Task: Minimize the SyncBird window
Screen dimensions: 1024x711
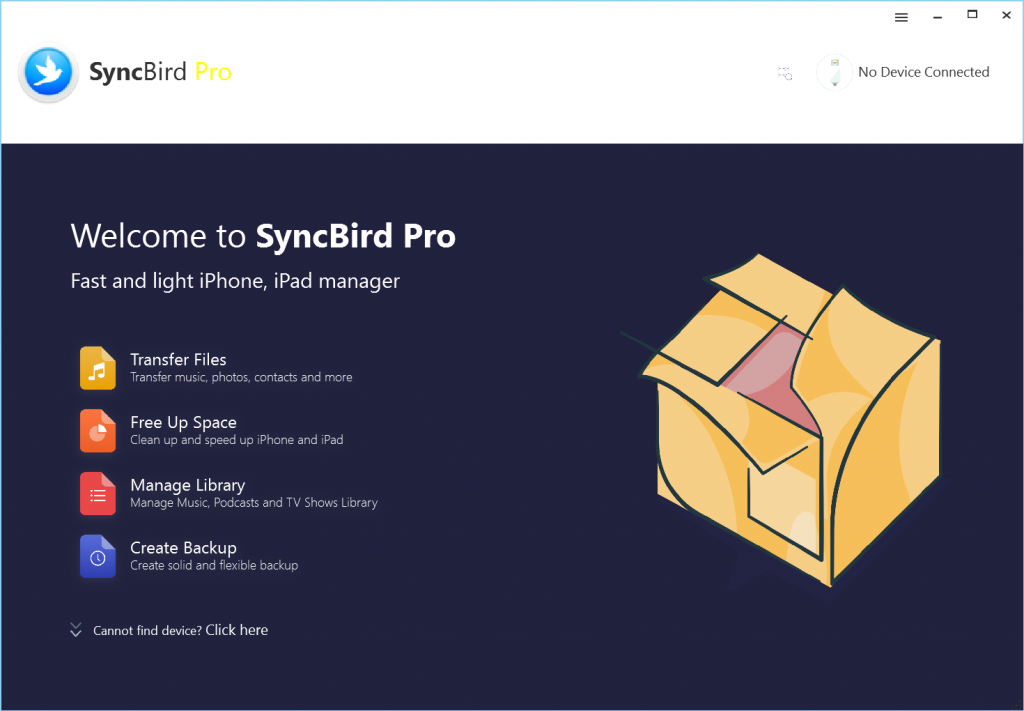Action: [938, 18]
